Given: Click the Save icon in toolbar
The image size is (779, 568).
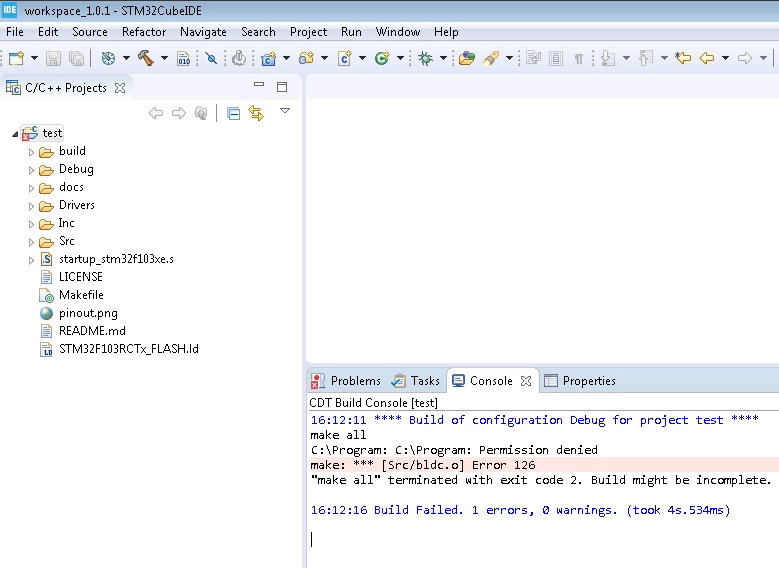Looking at the screenshot, I should 53,58.
